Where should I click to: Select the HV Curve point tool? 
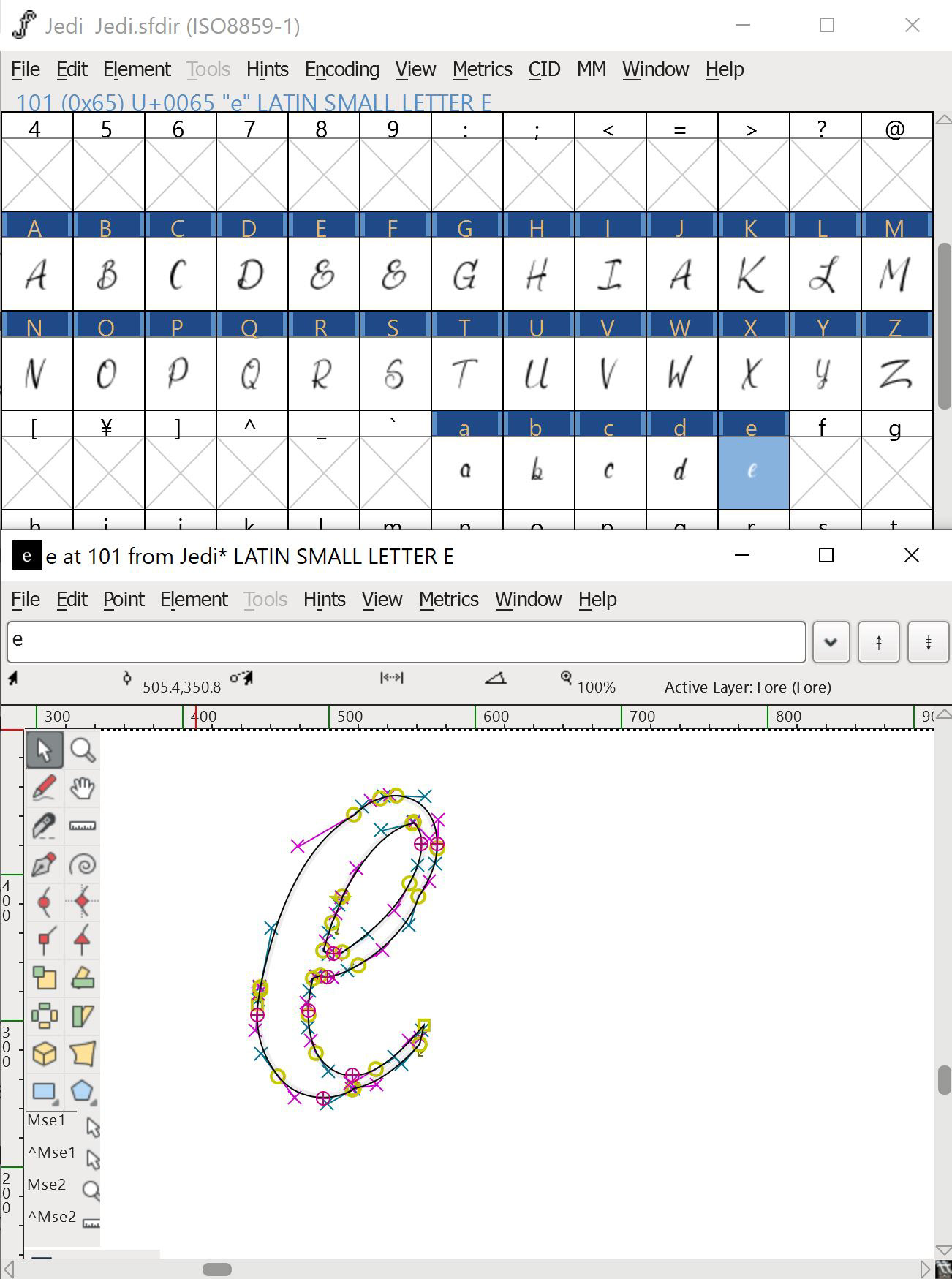coord(83,902)
